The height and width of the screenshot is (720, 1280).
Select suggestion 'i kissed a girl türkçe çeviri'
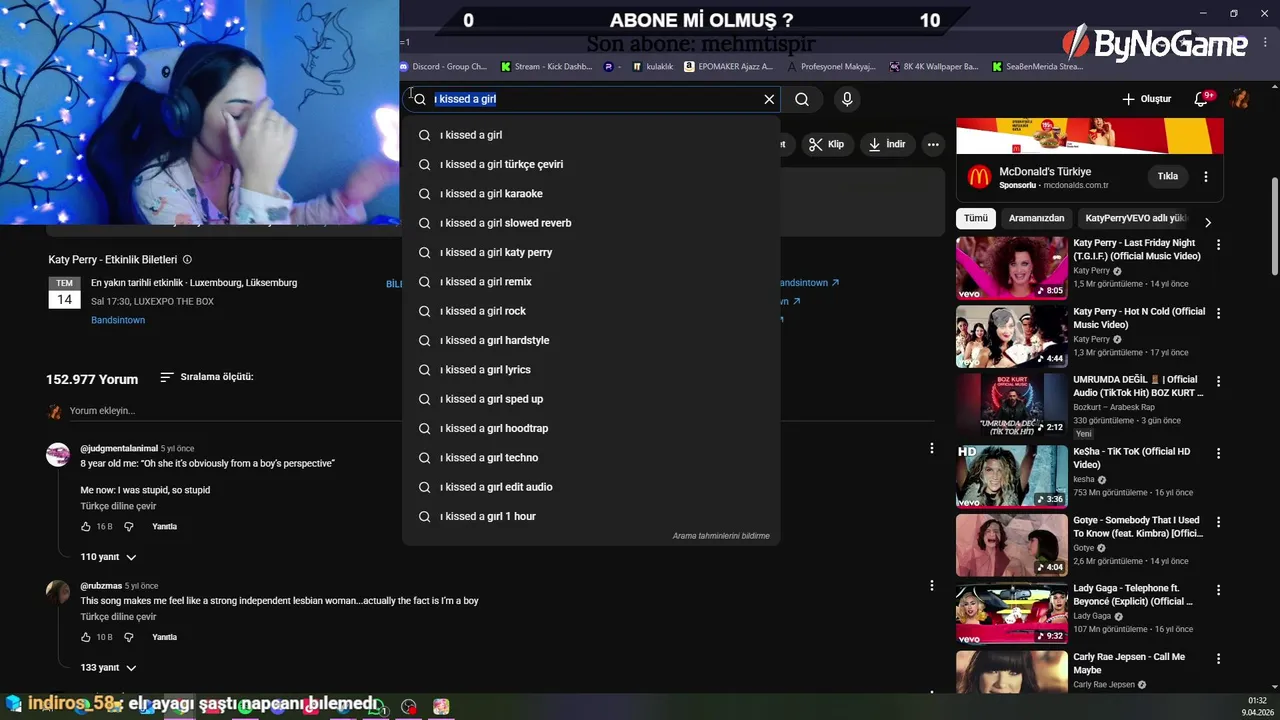coord(591,164)
